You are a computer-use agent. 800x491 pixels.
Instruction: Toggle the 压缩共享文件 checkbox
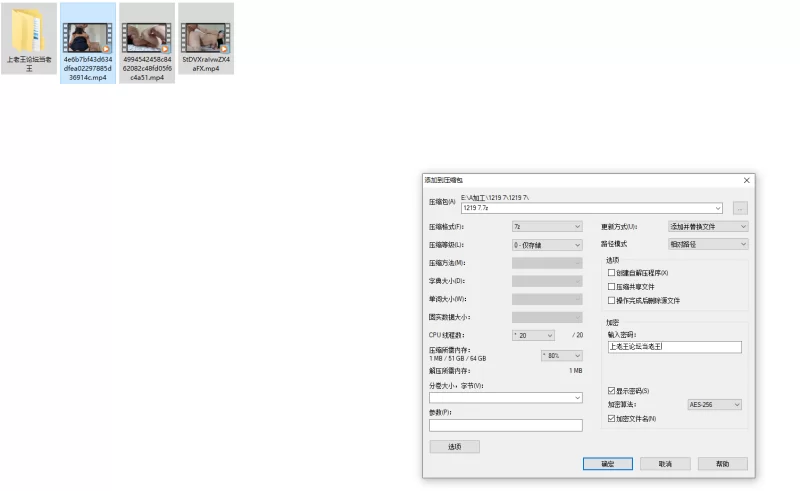tap(612, 286)
